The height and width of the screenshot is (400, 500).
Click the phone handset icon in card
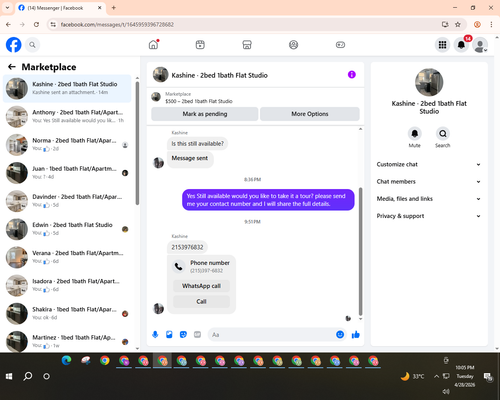coord(179,267)
